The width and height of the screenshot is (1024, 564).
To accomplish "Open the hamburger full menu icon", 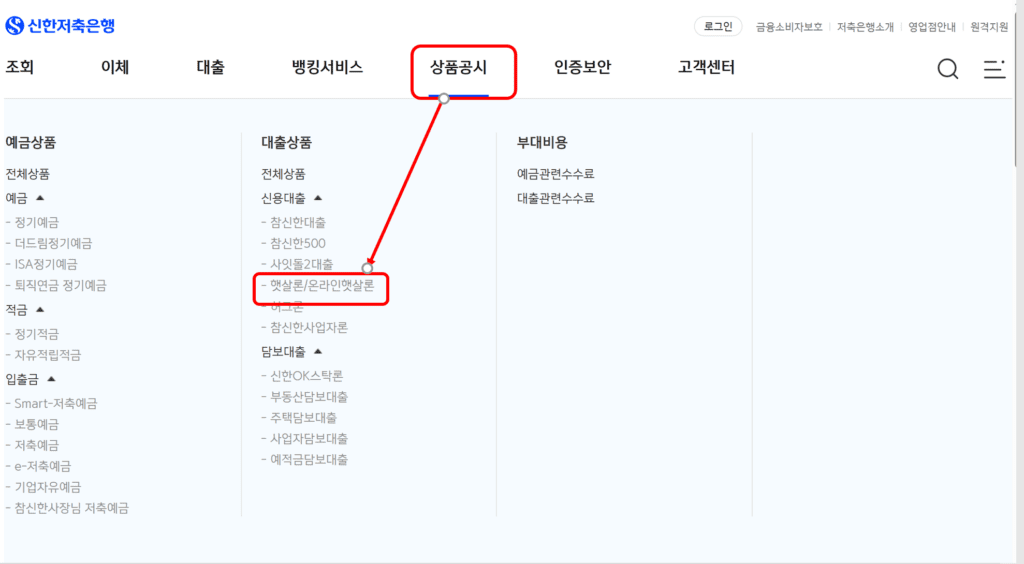I will tap(994, 69).
